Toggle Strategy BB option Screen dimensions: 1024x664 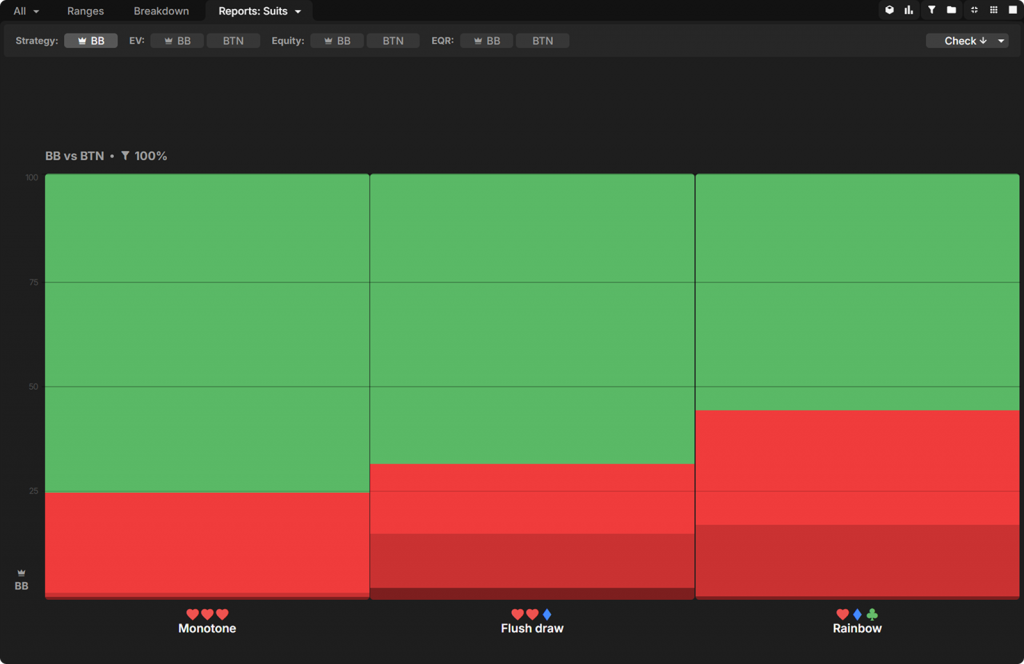point(91,41)
